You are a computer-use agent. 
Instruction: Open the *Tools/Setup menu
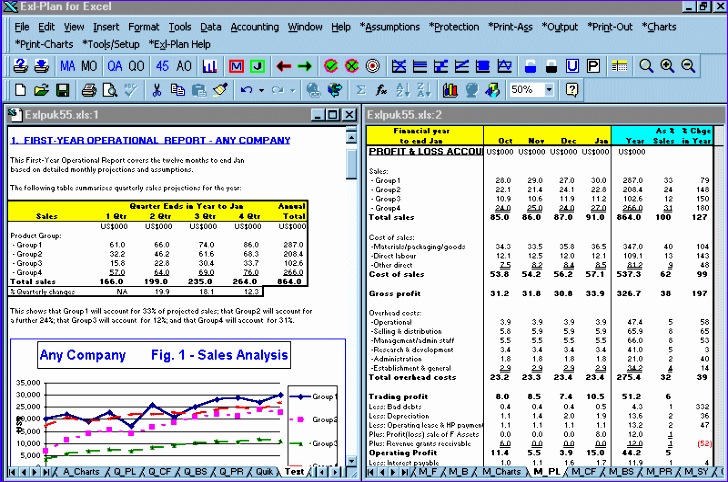click(111, 44)
